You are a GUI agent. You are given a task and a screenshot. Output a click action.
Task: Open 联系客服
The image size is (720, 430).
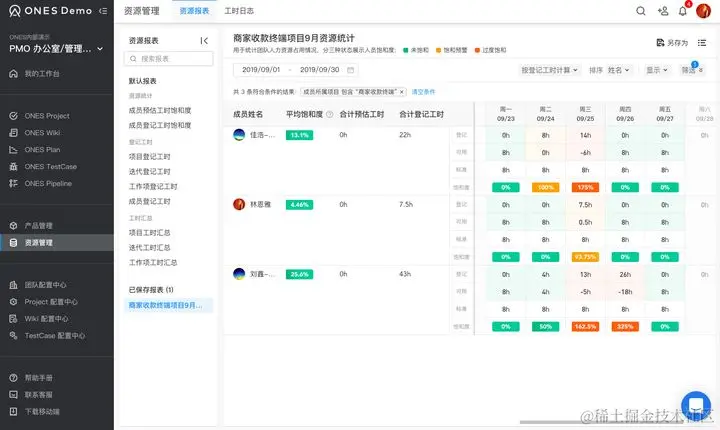39,395
